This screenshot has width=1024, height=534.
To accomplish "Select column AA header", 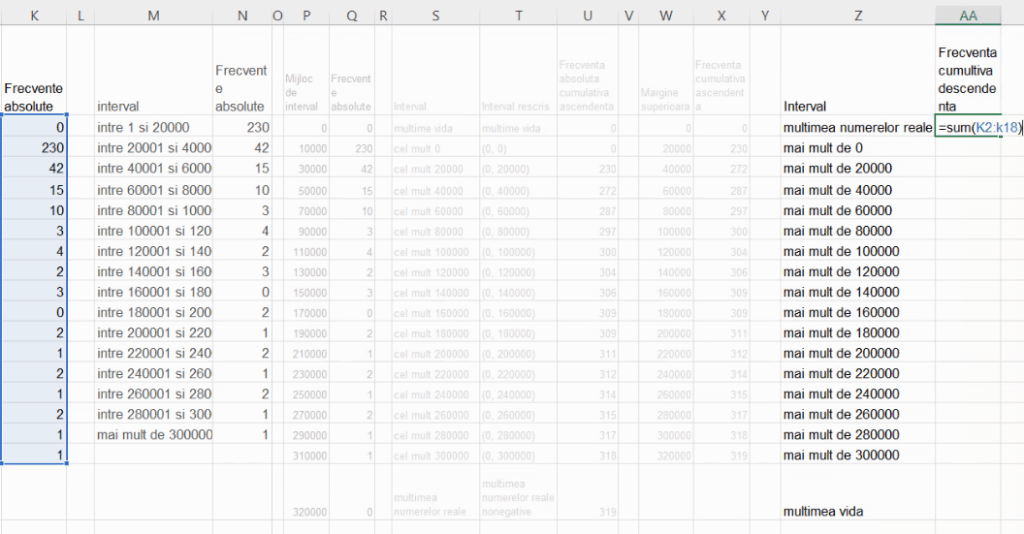I will pos(967,15).
